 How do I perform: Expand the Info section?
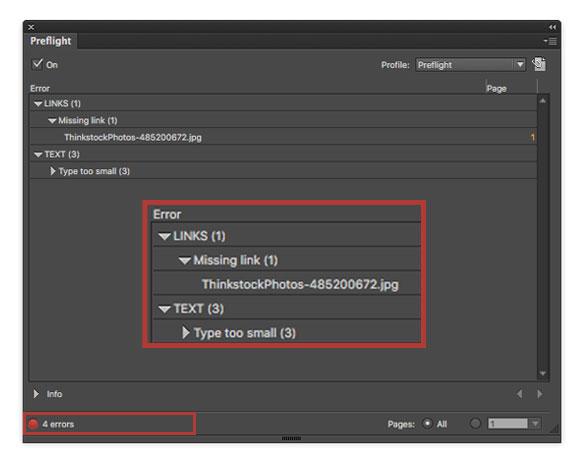point(36,394)
